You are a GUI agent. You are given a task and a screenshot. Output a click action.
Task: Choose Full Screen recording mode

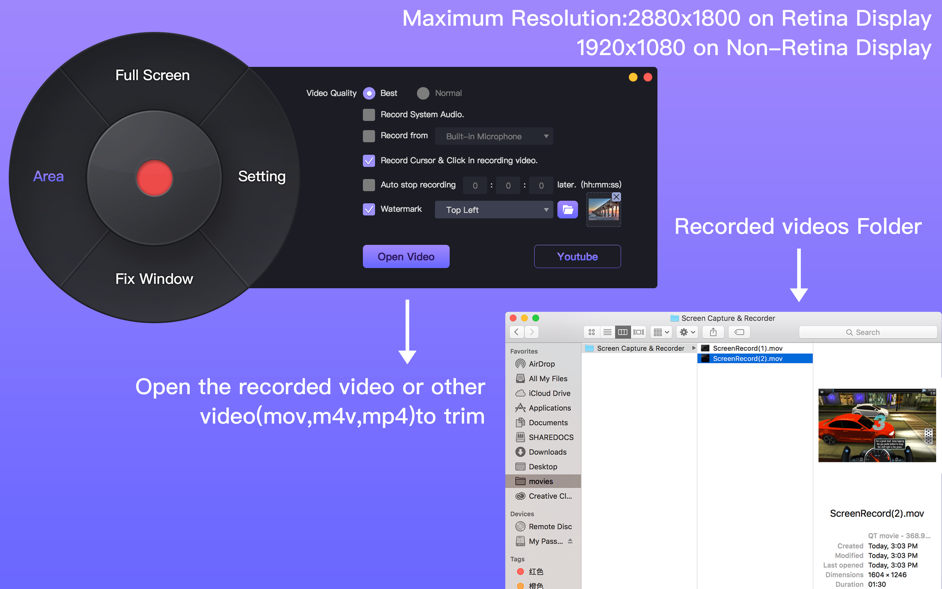pyautogui.click(x=153, y=75)
